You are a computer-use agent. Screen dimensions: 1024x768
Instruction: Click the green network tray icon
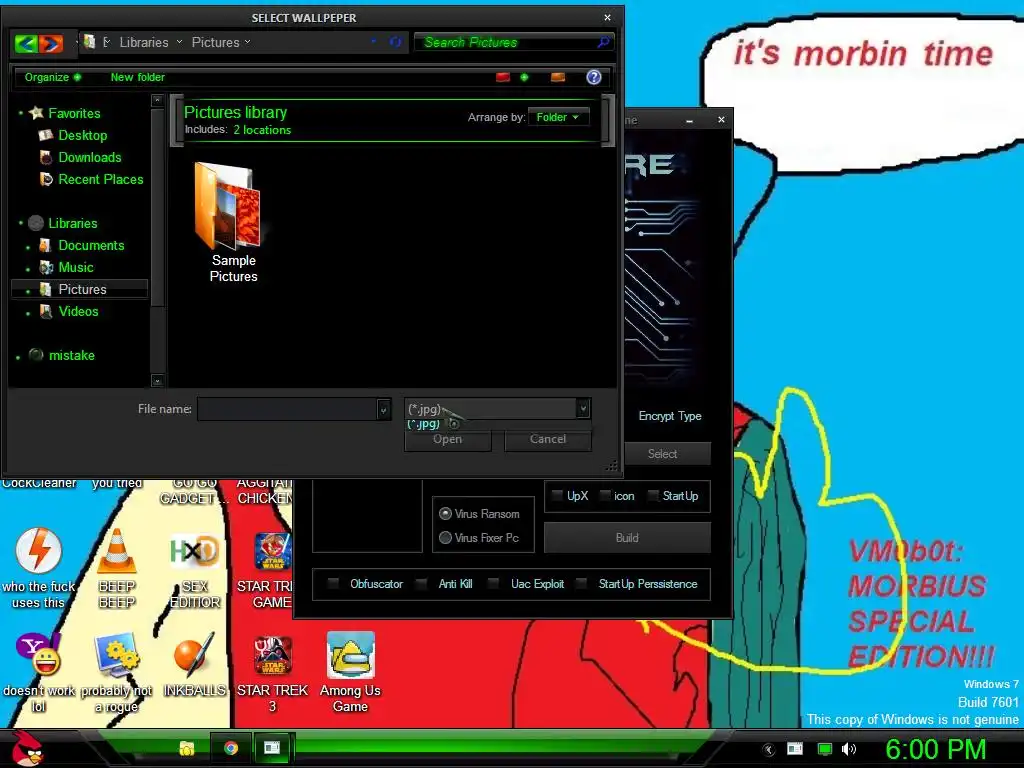click(825, 749)
